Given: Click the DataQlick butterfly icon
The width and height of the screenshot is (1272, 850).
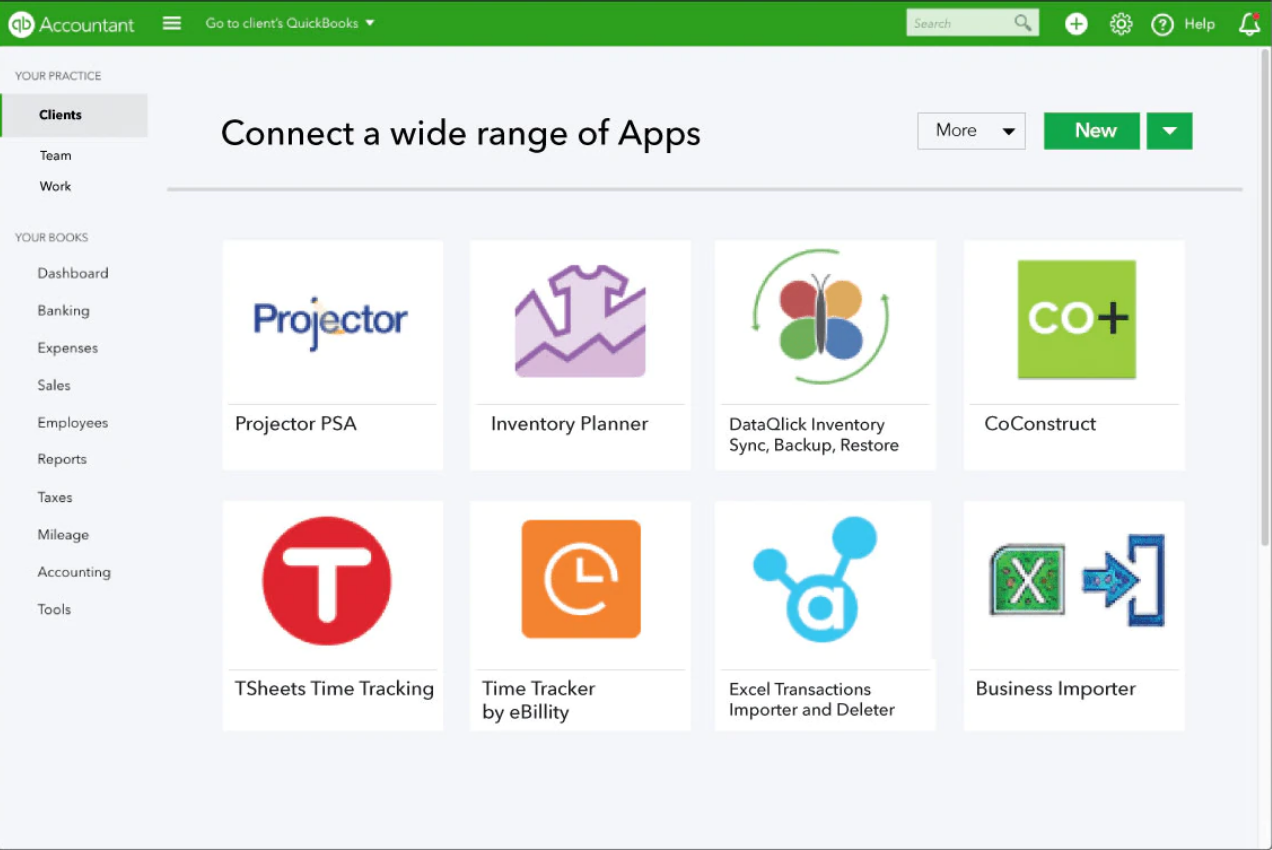Looking at the screenshot, I should [x=822, y=317].
